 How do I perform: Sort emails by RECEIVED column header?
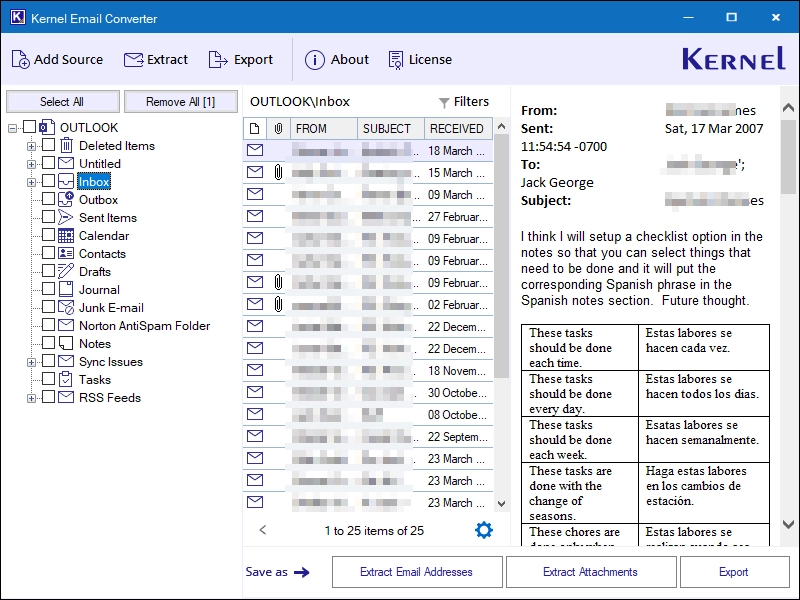point(459,129)
